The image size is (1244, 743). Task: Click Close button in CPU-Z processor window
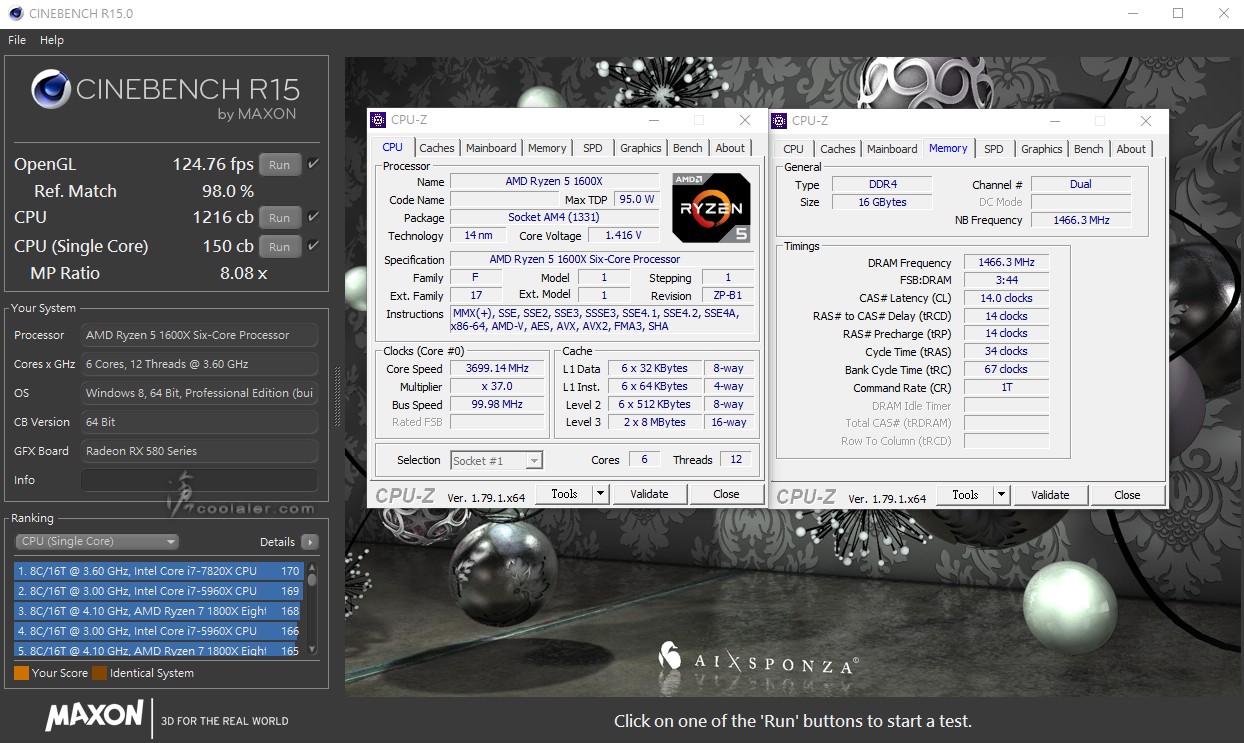[726, 494]
